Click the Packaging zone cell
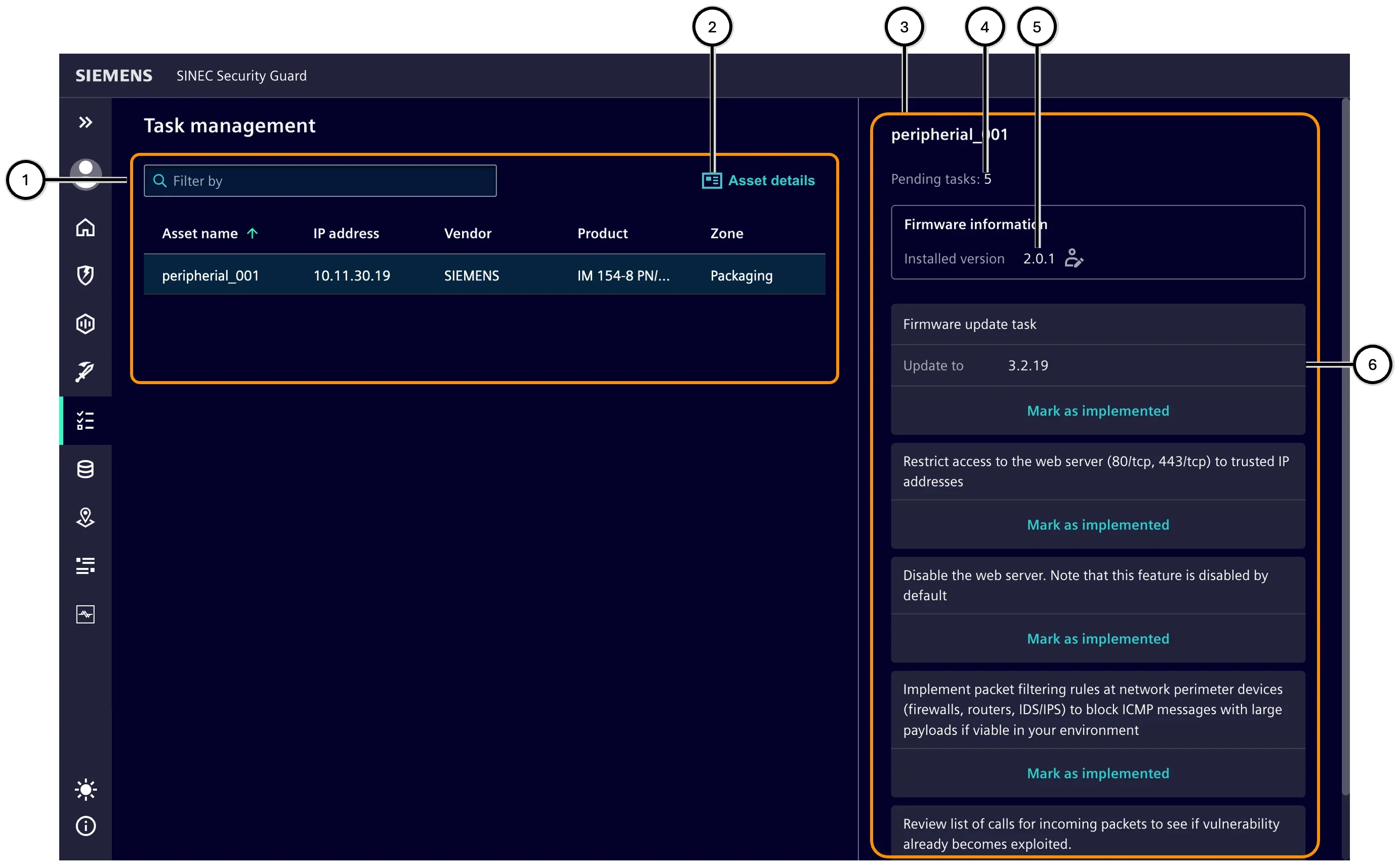The width and height of the screenshot is (1399, 868). pyautogui.click(x=741, y=276)
